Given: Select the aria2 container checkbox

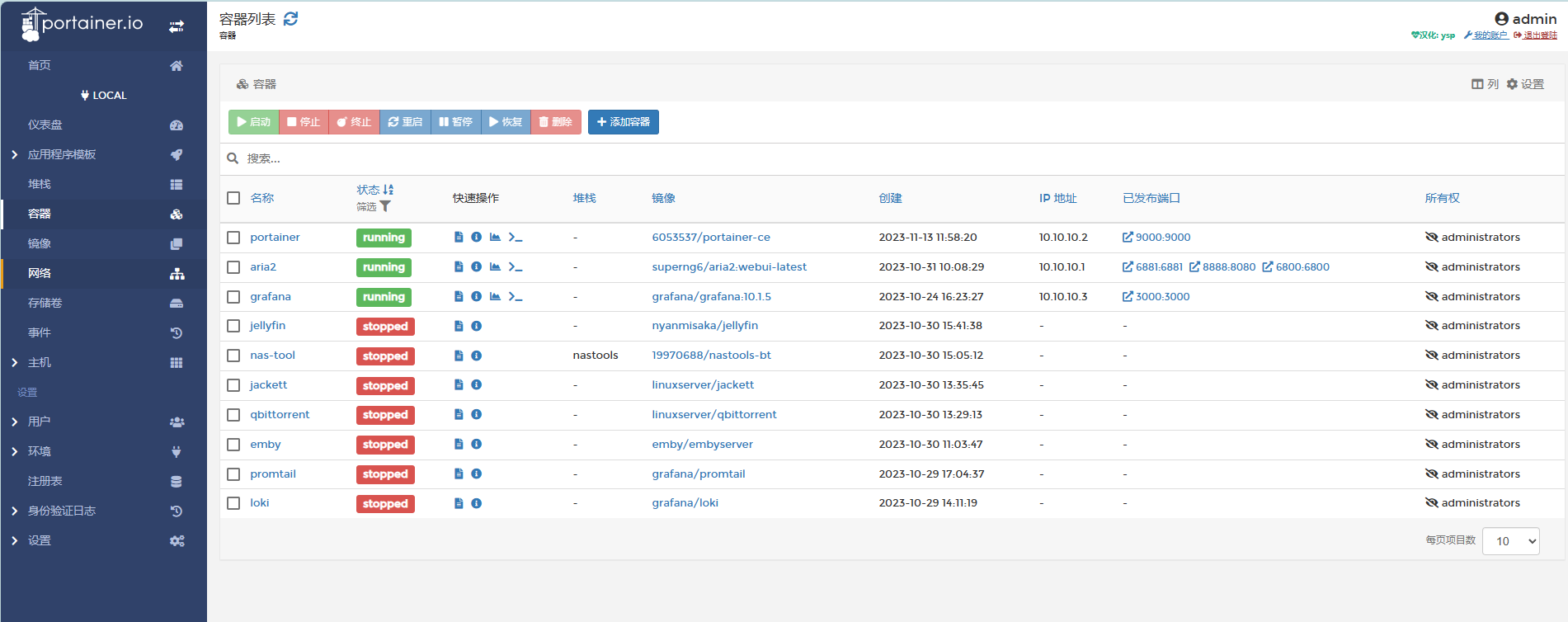Looking at the screenshot, I should (x=233, y=267).
